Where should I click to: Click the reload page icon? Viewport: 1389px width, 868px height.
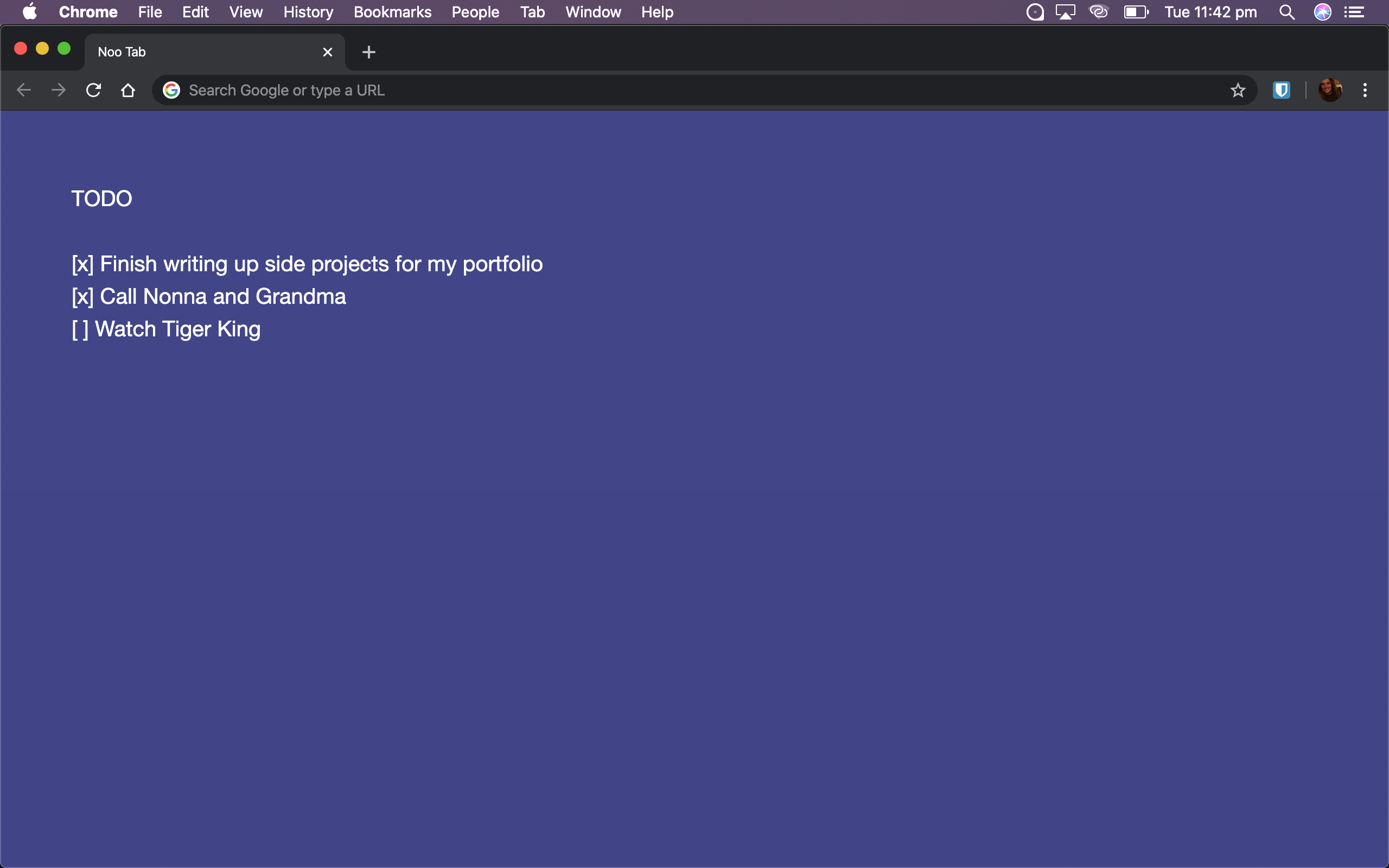click(93, 90)
